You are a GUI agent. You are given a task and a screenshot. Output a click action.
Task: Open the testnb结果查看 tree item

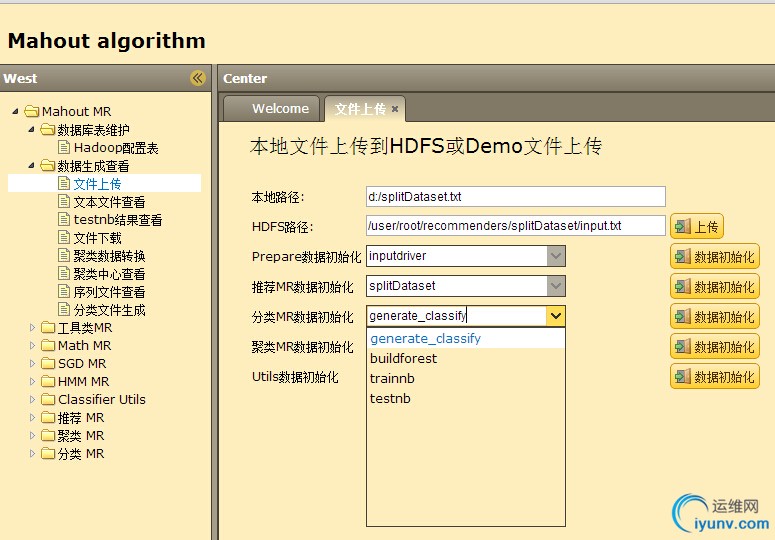(118, 219)
